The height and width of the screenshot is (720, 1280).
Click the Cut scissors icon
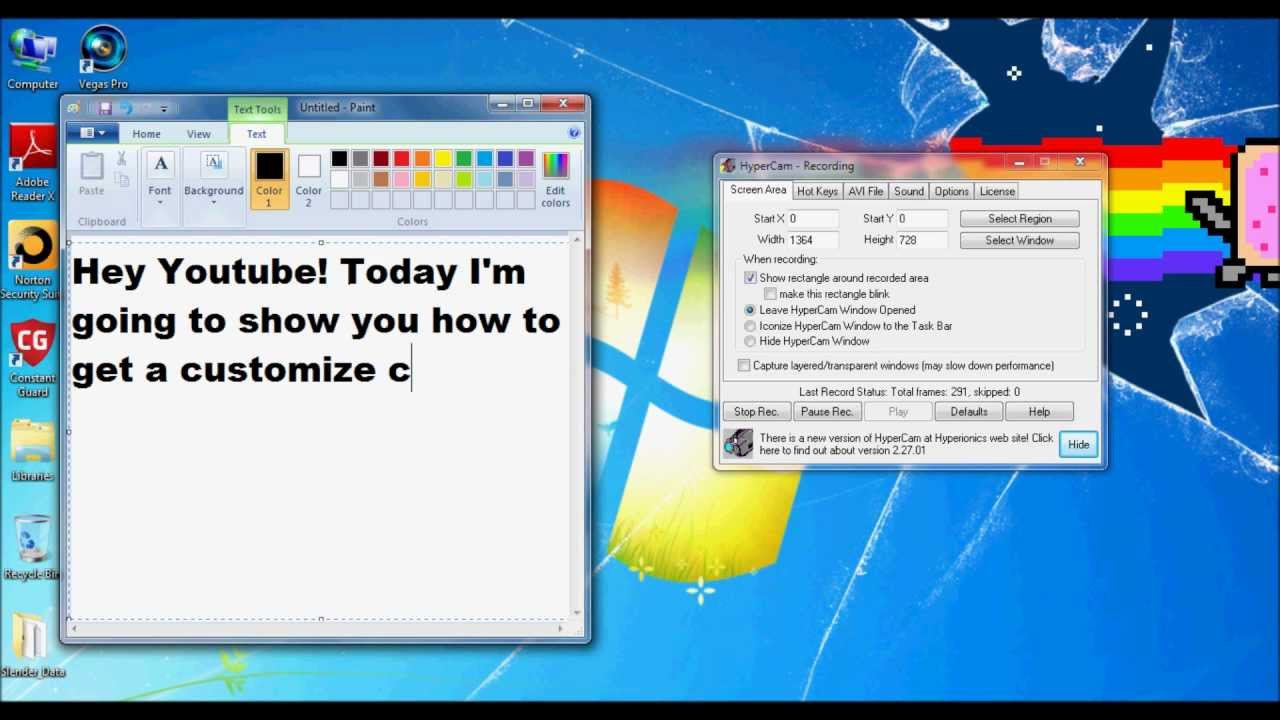pyautogui.click(x=122, y=159)
